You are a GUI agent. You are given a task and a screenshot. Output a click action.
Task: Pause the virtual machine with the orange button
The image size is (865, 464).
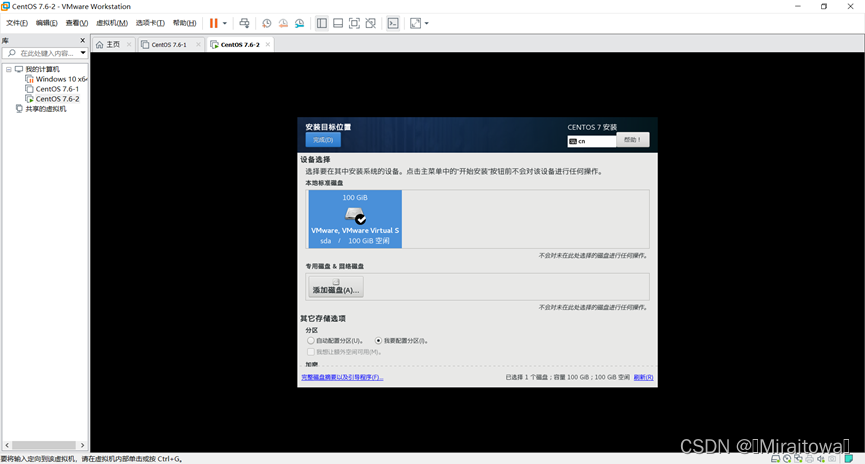(213, 23)
